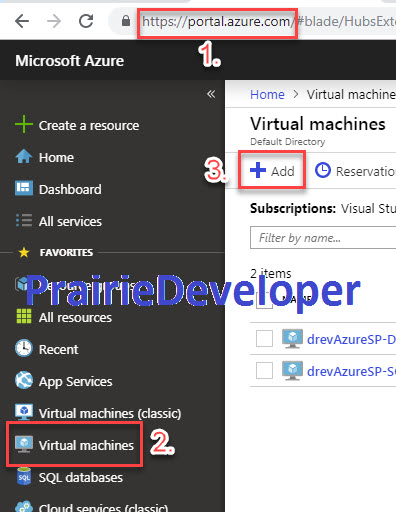Click the '2 items' count text
This screenshot has height=512, width=396.
click(x=271, y=273)
